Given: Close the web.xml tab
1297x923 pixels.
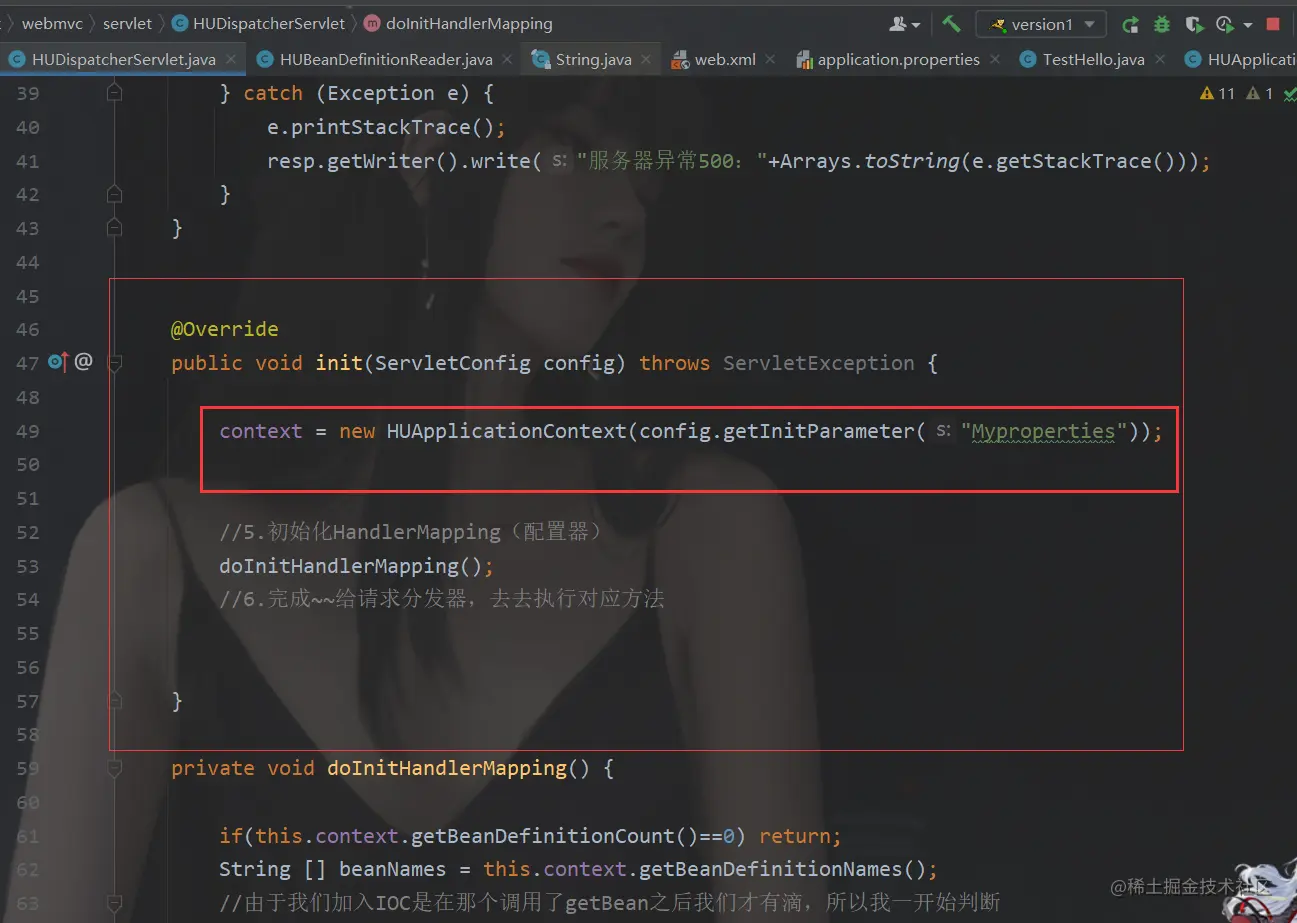Looking at the screenshot, I should (x=769, y=60).
